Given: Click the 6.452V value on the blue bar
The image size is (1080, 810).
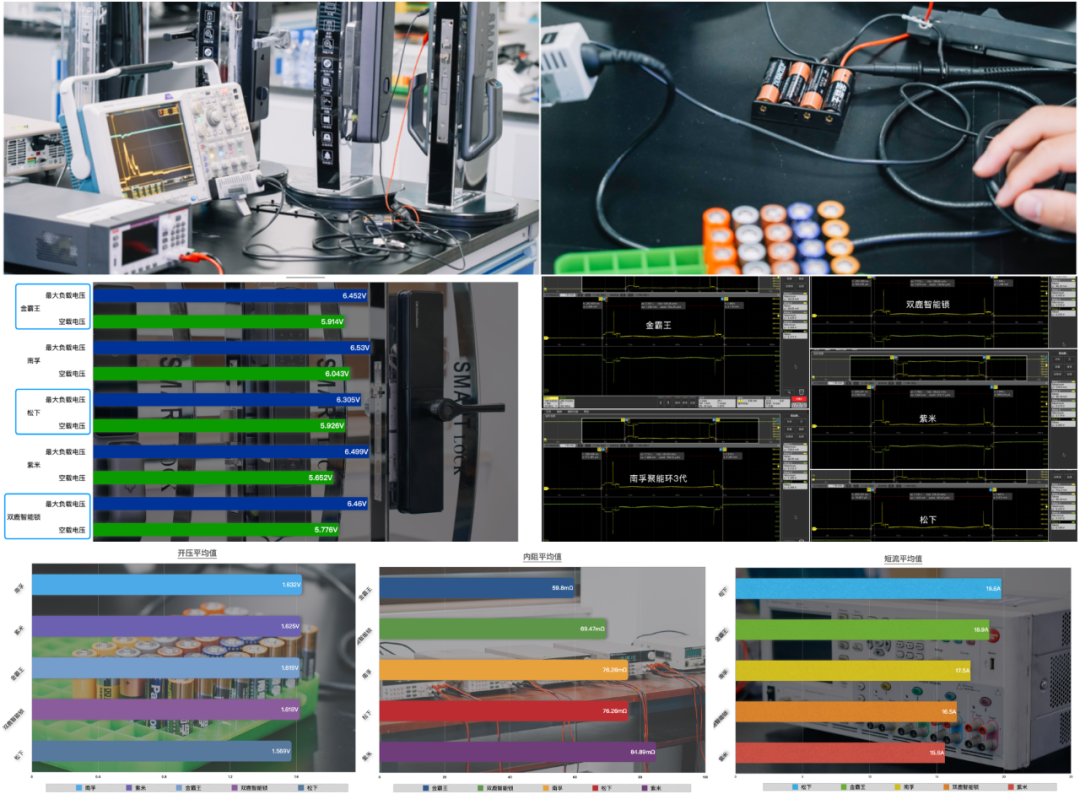Looking at the screenshot, I should [354, 295].
